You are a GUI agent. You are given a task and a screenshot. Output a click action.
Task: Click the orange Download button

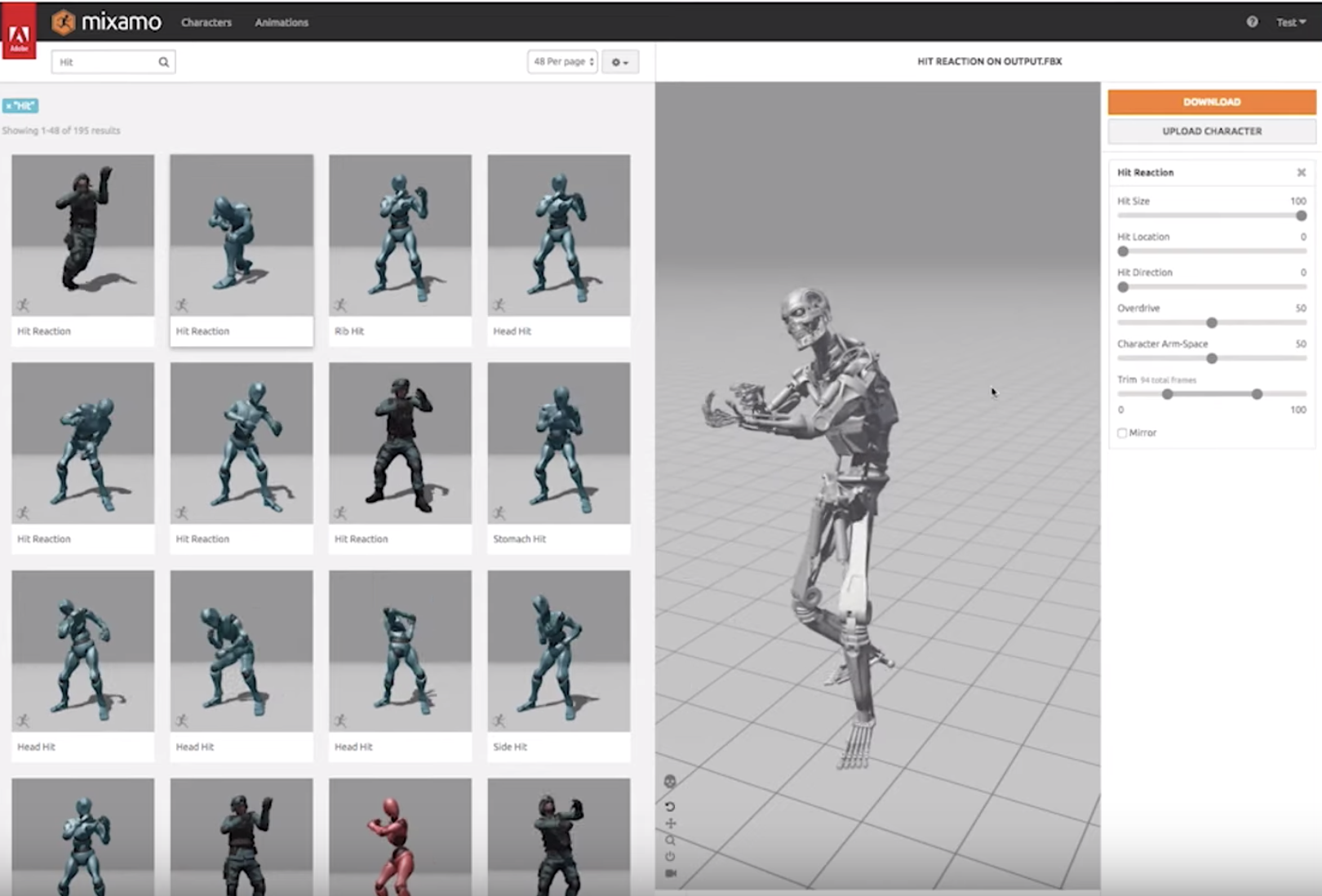click(1212, 102)
